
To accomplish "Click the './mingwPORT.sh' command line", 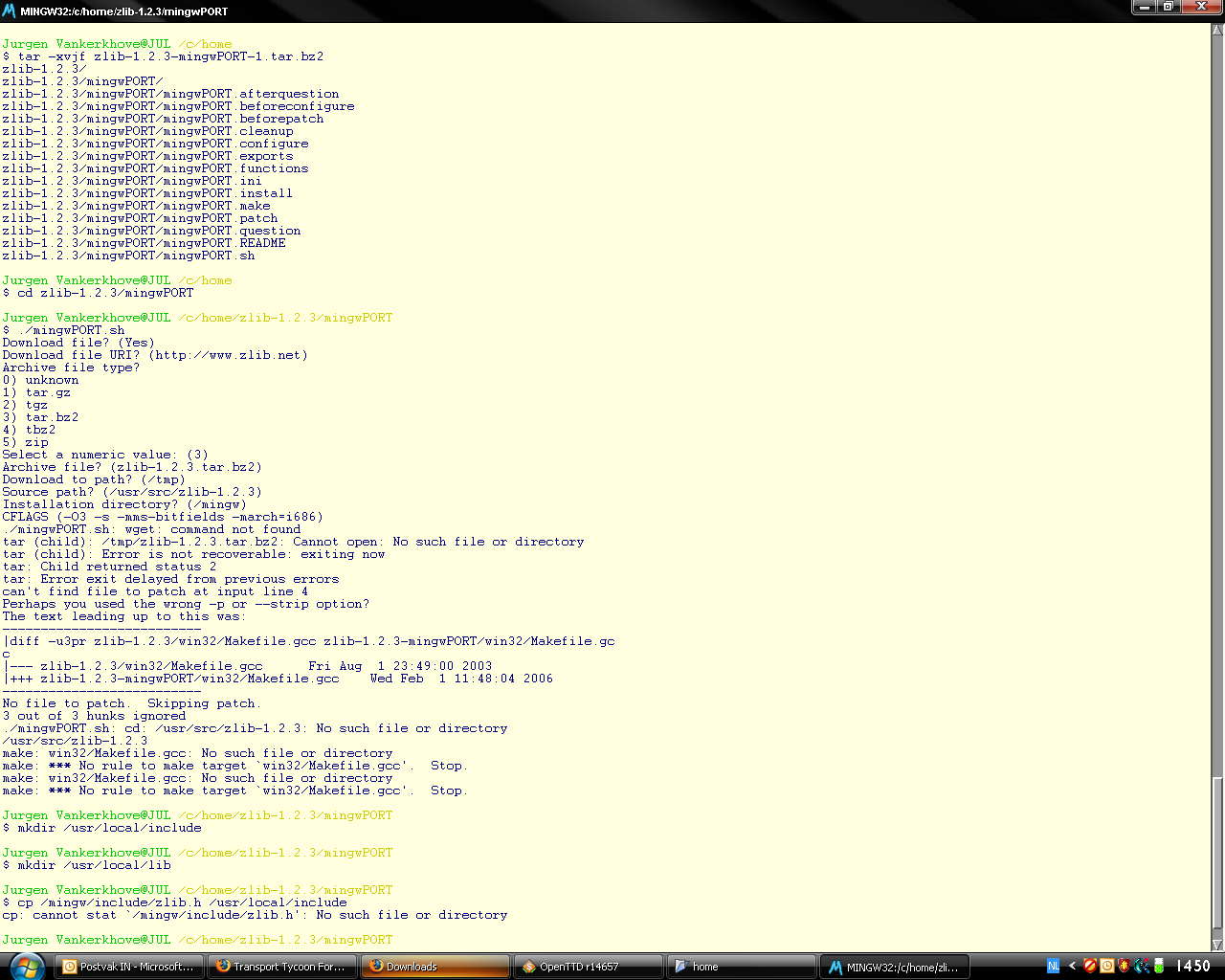I will 63,330.
